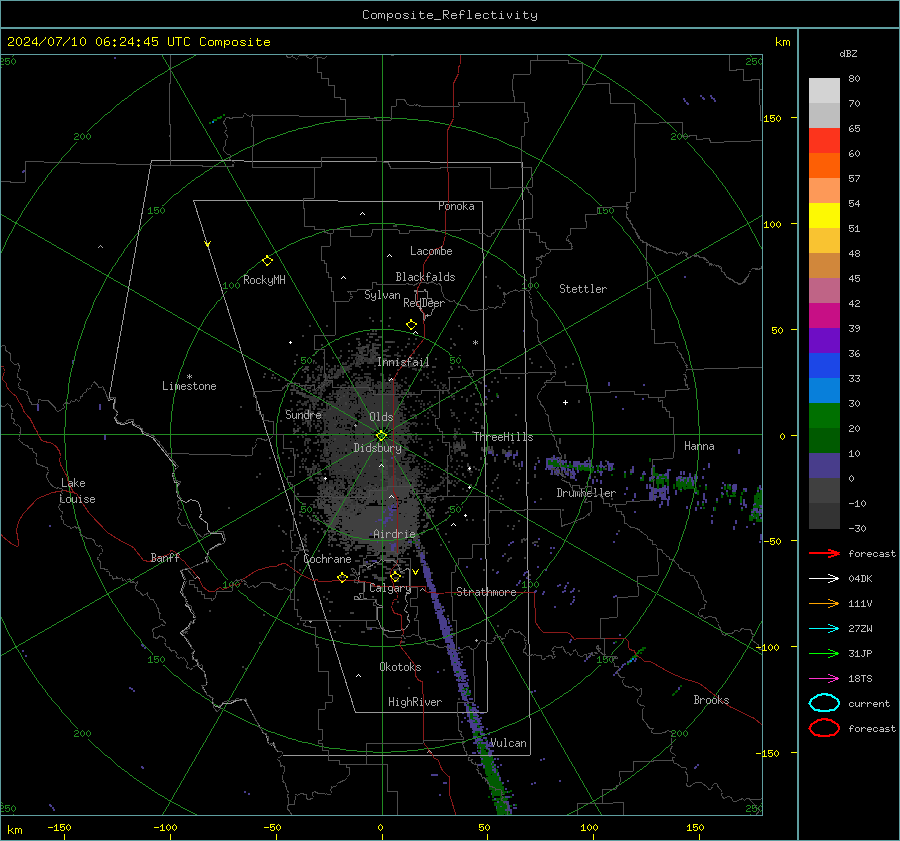The height and width of the screenshot is (841, 900).
Task: Click the Blackfalds label
Action: pyautogui.click(x=425, y=277)
